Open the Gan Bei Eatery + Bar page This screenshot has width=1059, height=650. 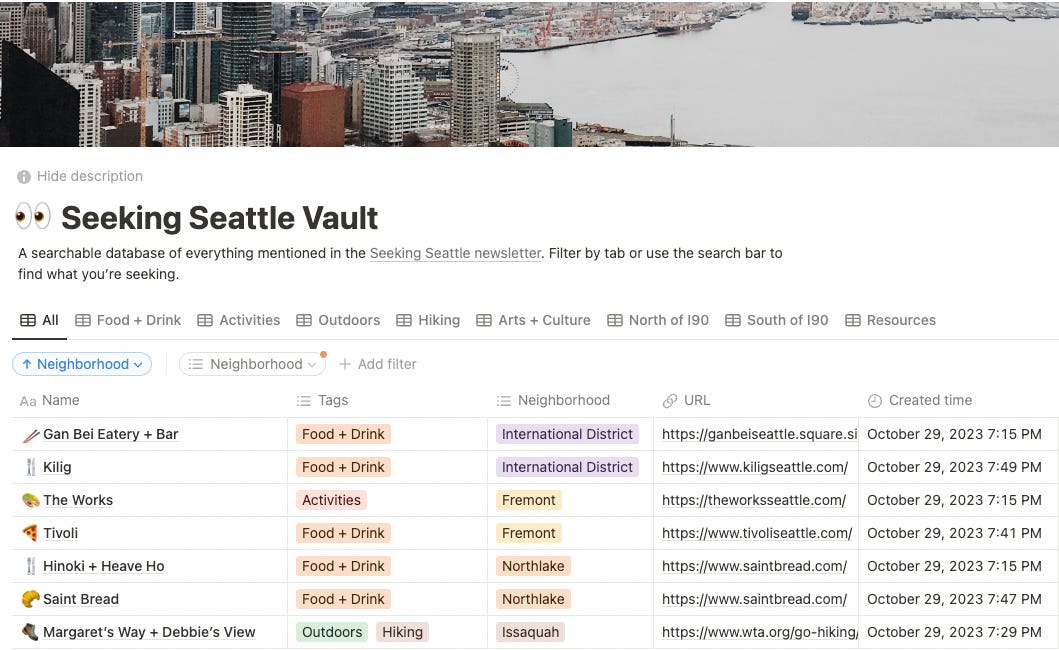pos(111,434)
